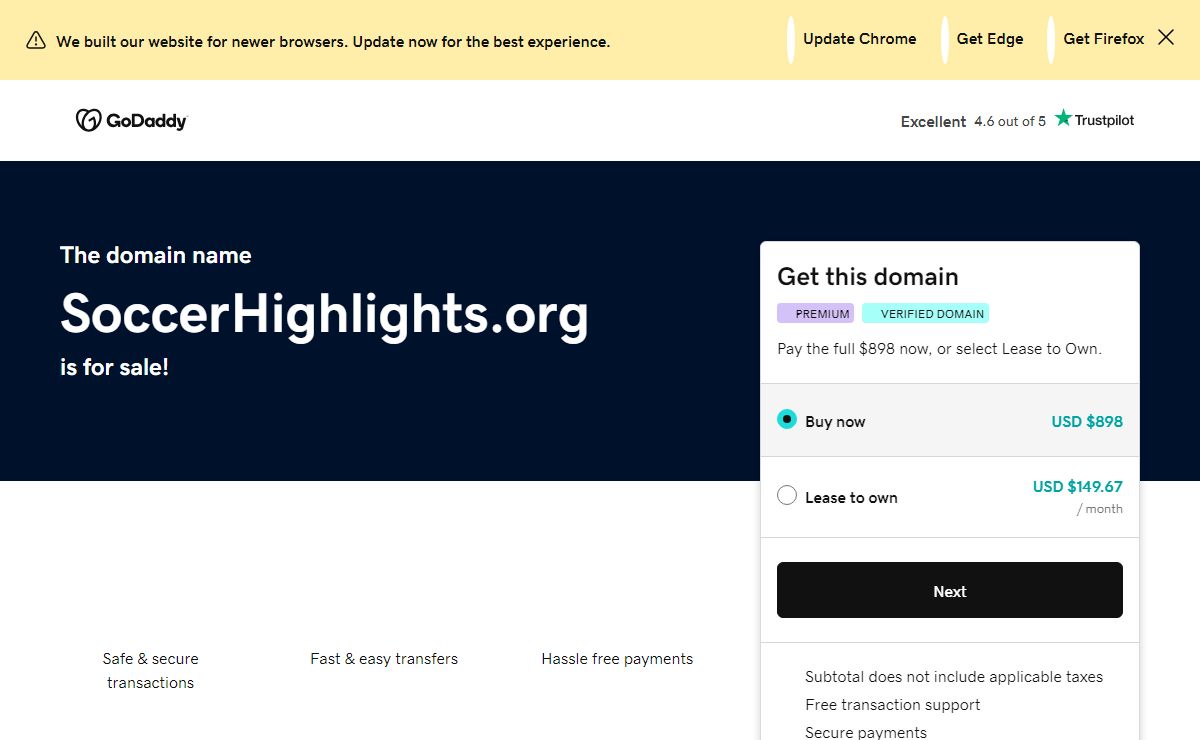Click the Next button
Viewport: 1200px width, 740px height.
tap(950, 590)
